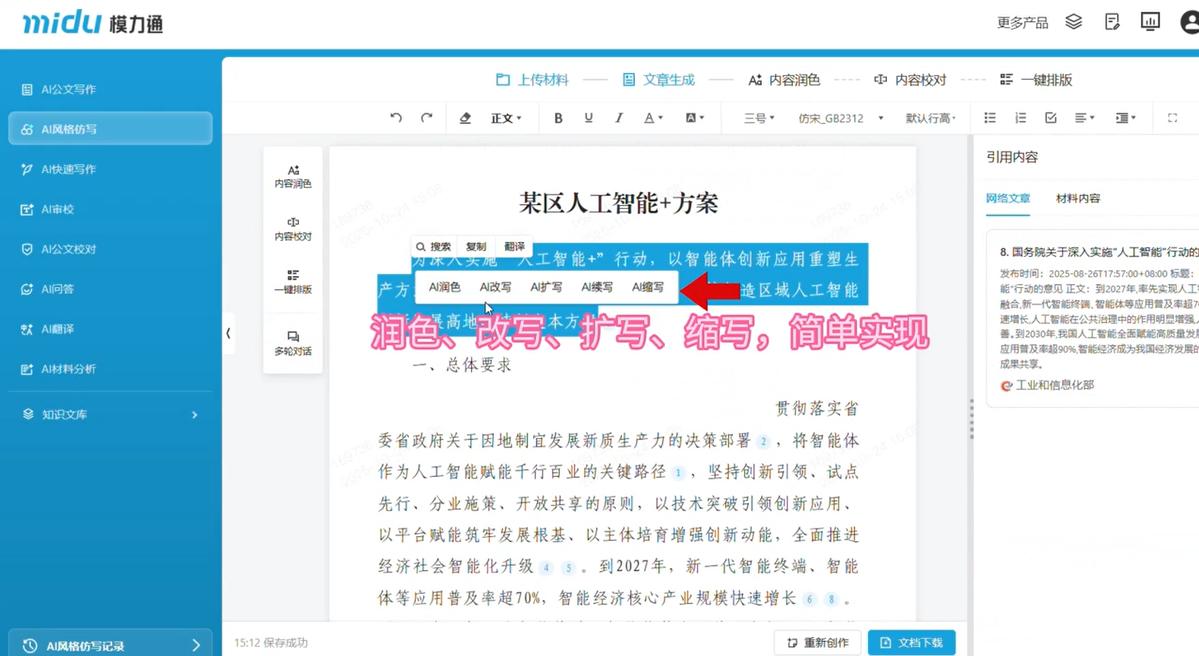Viewport: 1199px width, 656px height.
Task: Toggle bold formatting in toolbar
Action: [x=558, y=118]
